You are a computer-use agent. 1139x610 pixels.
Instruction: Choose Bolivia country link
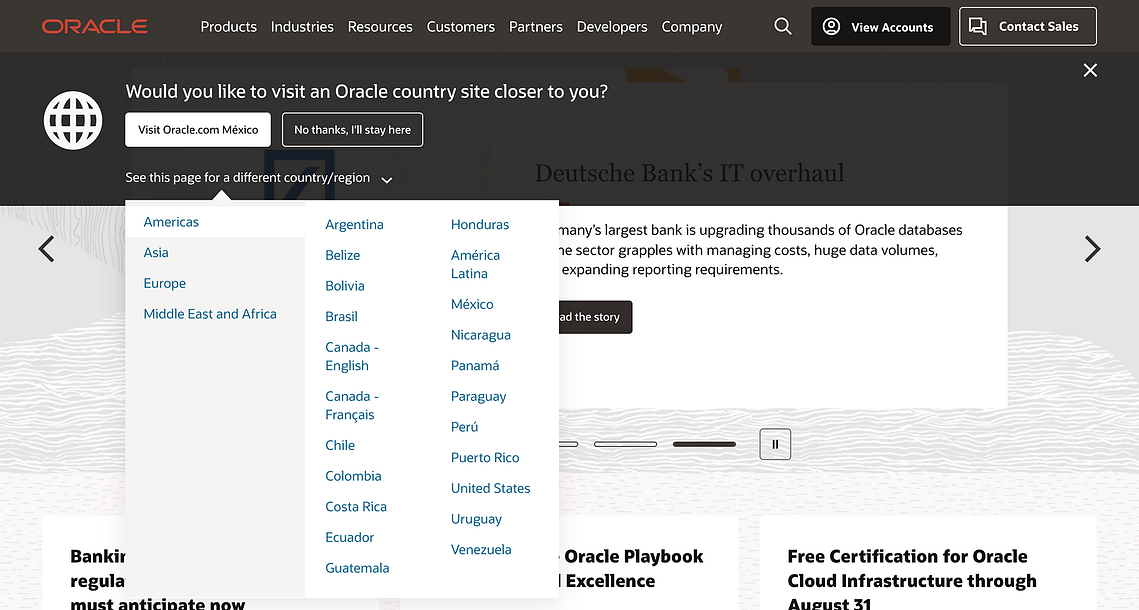[x=345, y=286]
